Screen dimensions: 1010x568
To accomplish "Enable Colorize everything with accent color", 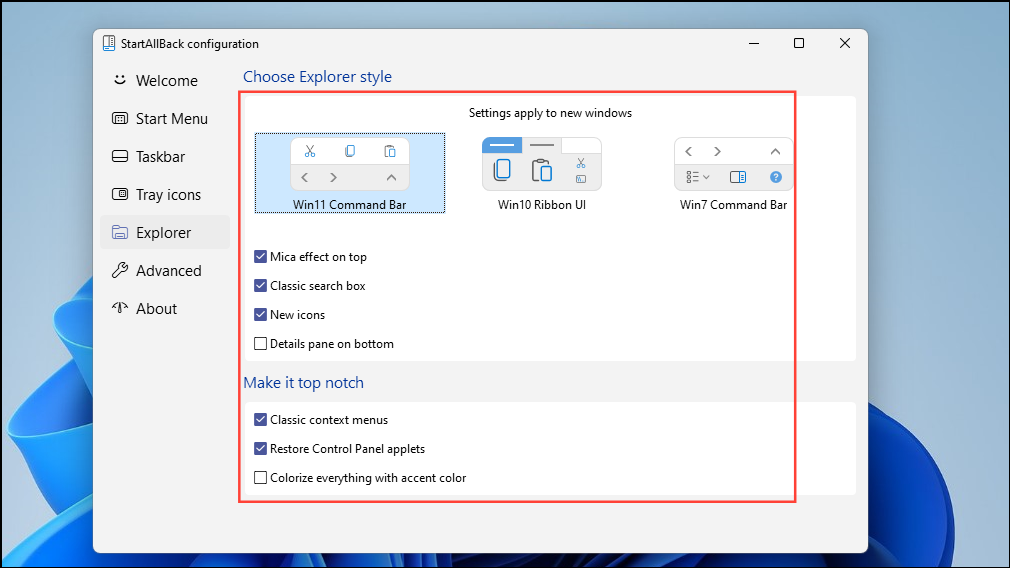I will (260, 477).
